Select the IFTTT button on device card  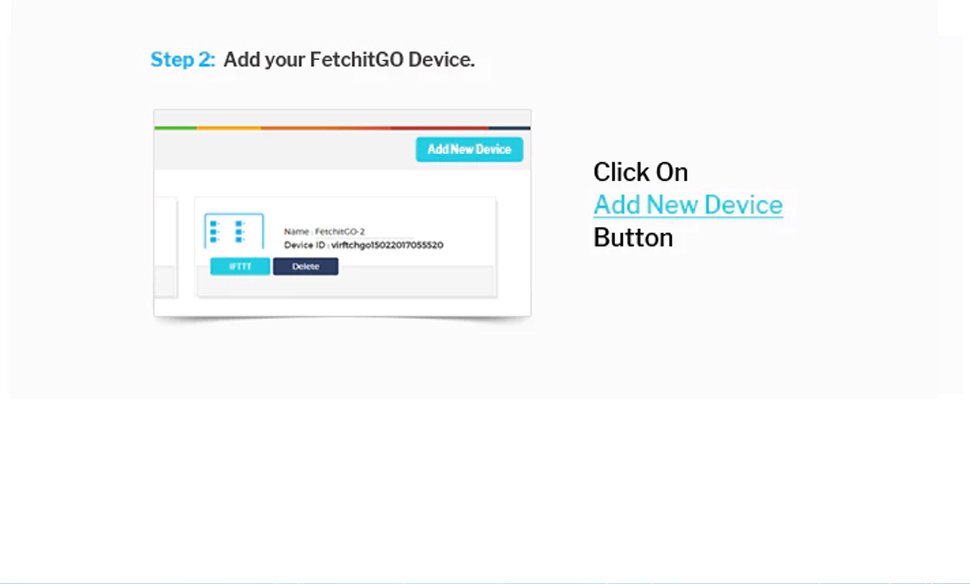pyautogui.click(x=240, y=266)
